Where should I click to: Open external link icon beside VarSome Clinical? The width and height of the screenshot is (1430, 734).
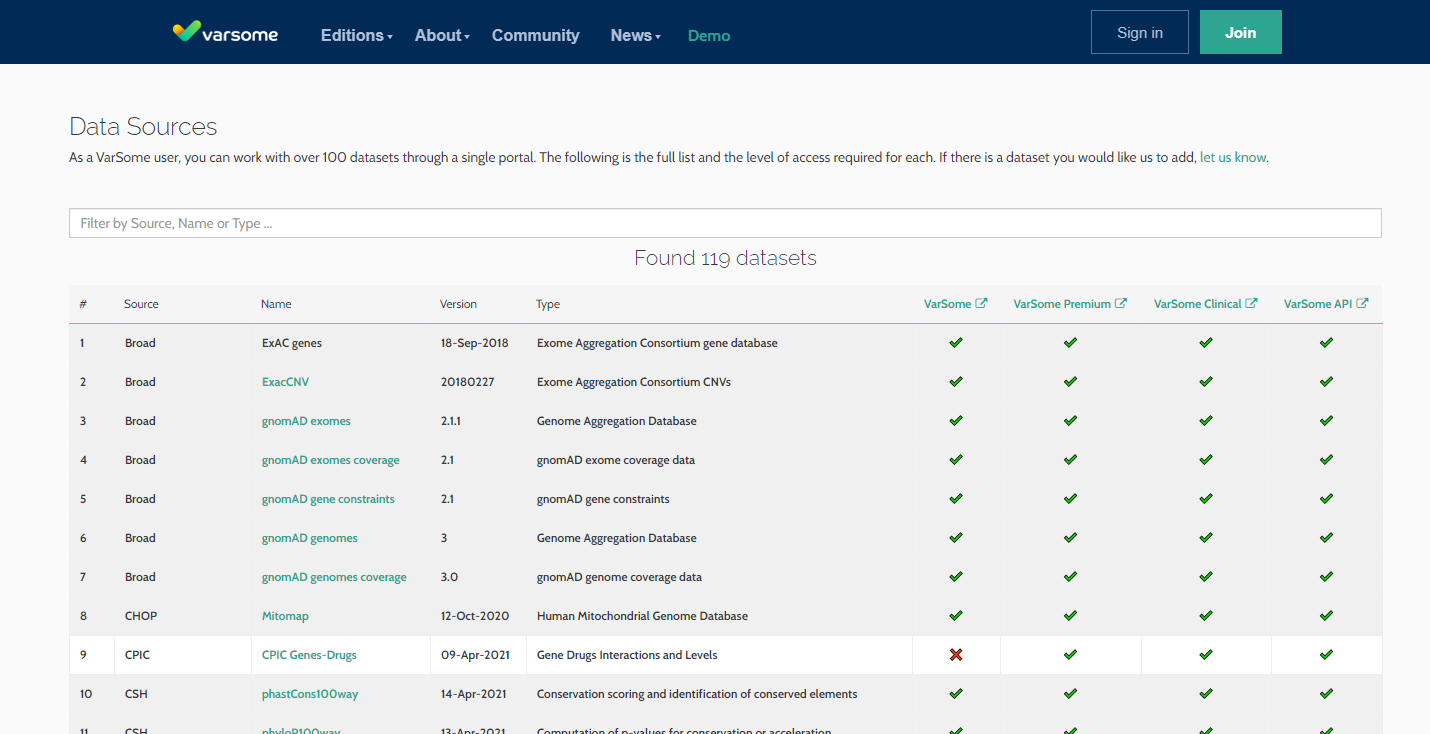tap(1251, 304)
